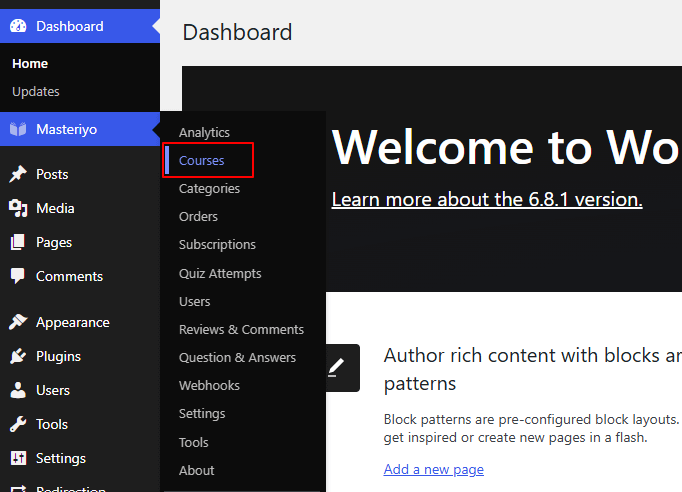Select Analytics in Masteriyo submenu

[x=204, y=133]
